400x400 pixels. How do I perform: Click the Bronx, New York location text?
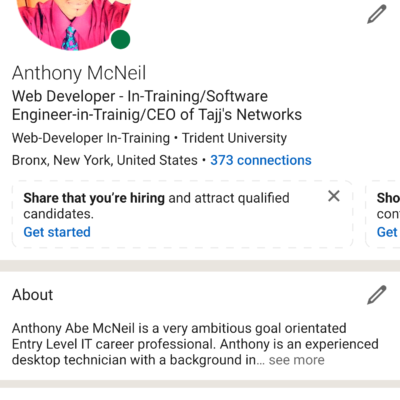pos(105,160)
